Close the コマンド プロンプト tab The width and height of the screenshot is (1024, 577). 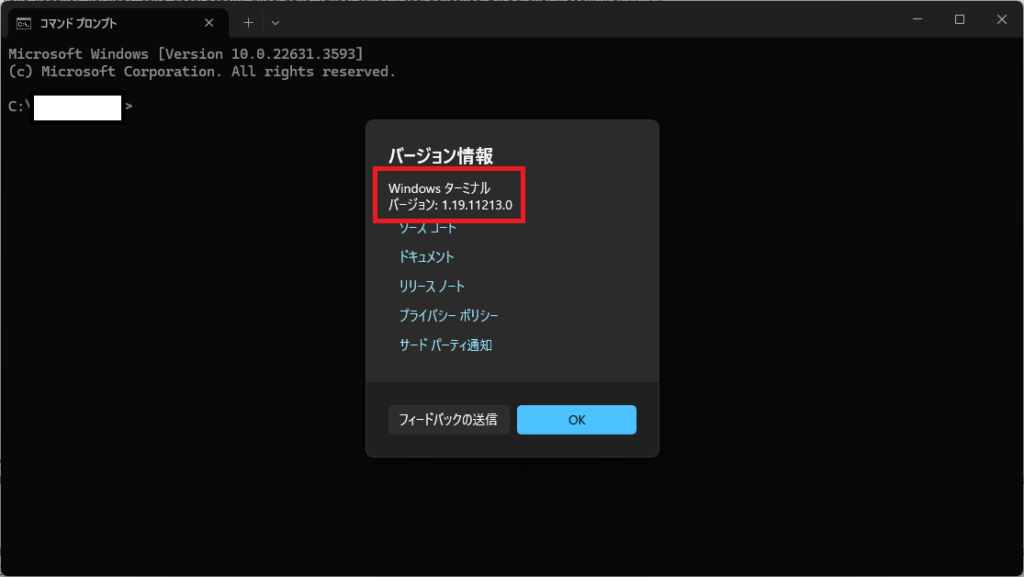tap(209, 23)
